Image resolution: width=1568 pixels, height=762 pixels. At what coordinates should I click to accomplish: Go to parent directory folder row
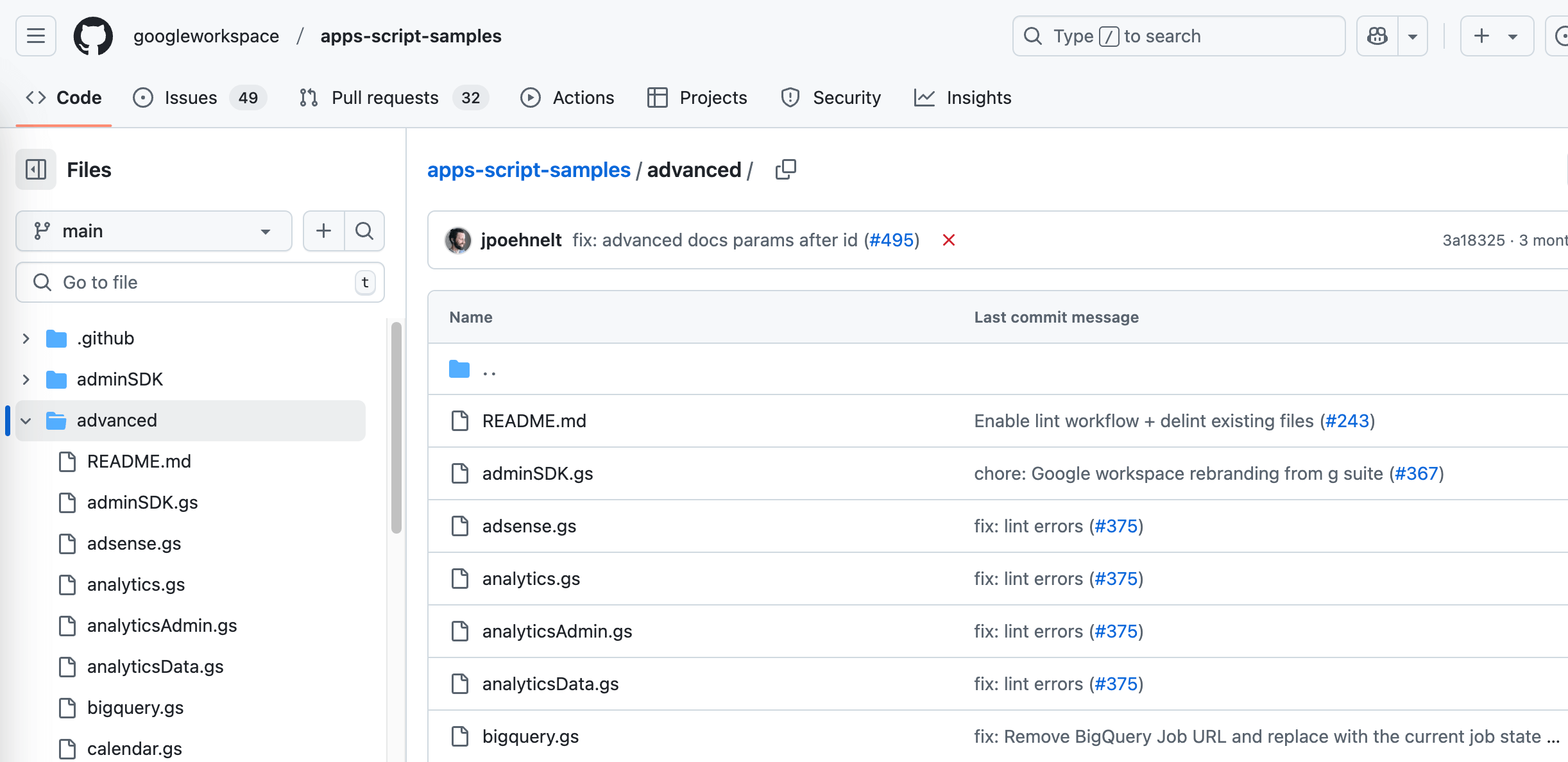pos(489,369)
